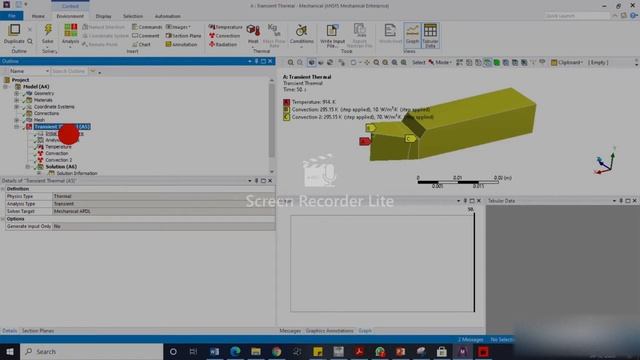Select Solution Information in the tree
The width and height of the screenshot is (640, 360).
coord(77,173)
